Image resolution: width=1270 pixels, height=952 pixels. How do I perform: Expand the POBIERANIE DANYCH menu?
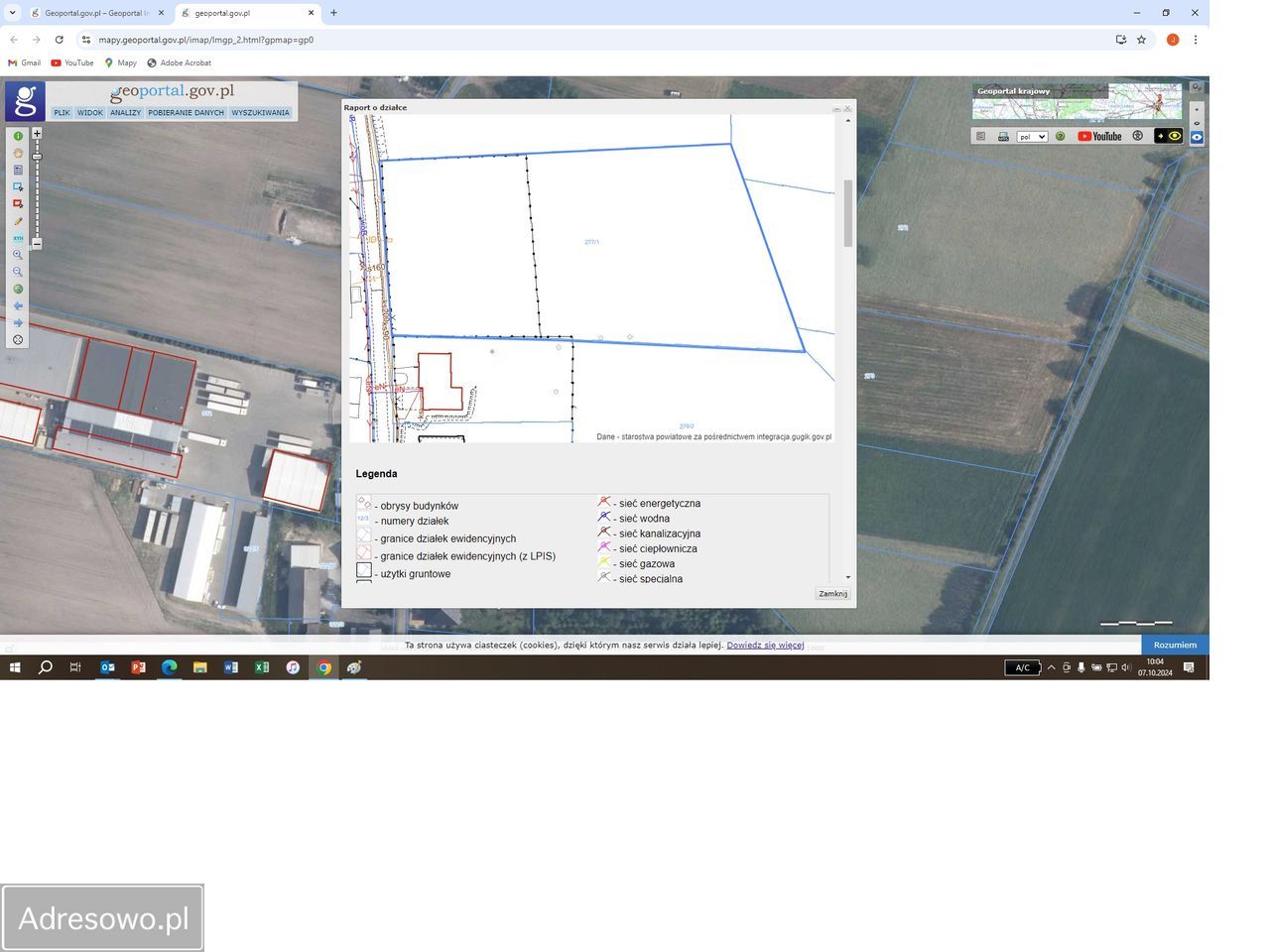[x=187, y=113]
